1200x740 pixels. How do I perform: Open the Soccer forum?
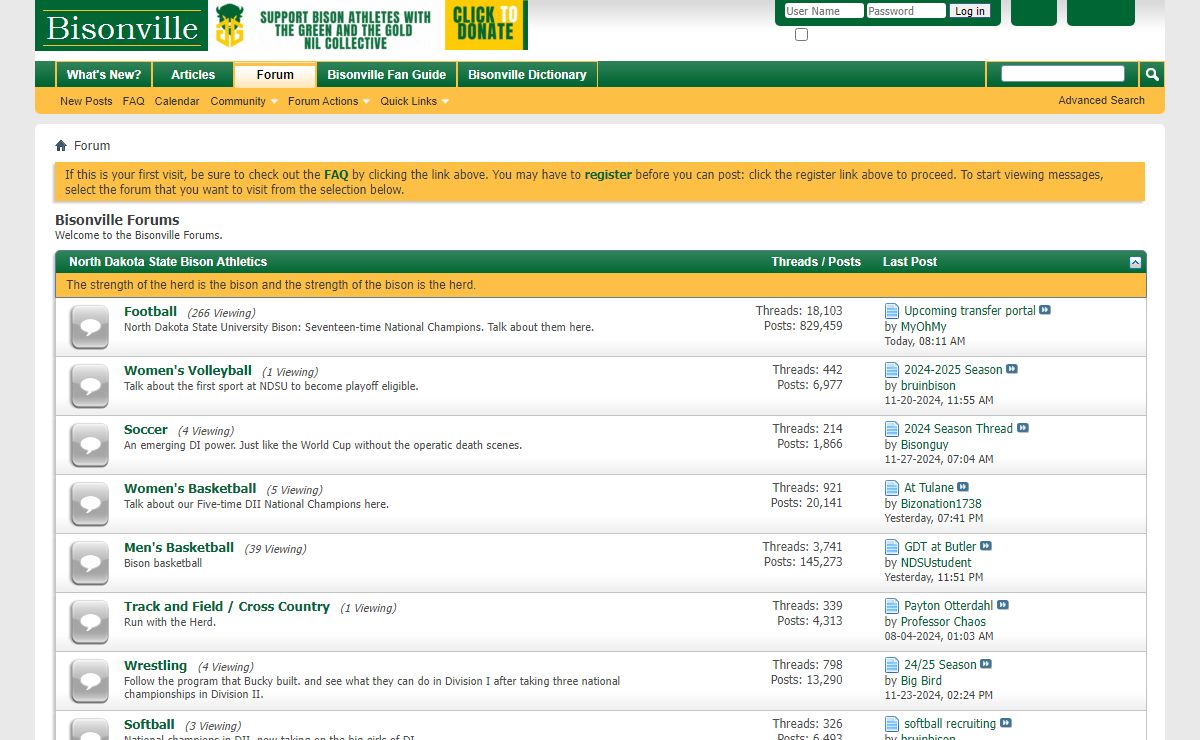coord(146,429)
